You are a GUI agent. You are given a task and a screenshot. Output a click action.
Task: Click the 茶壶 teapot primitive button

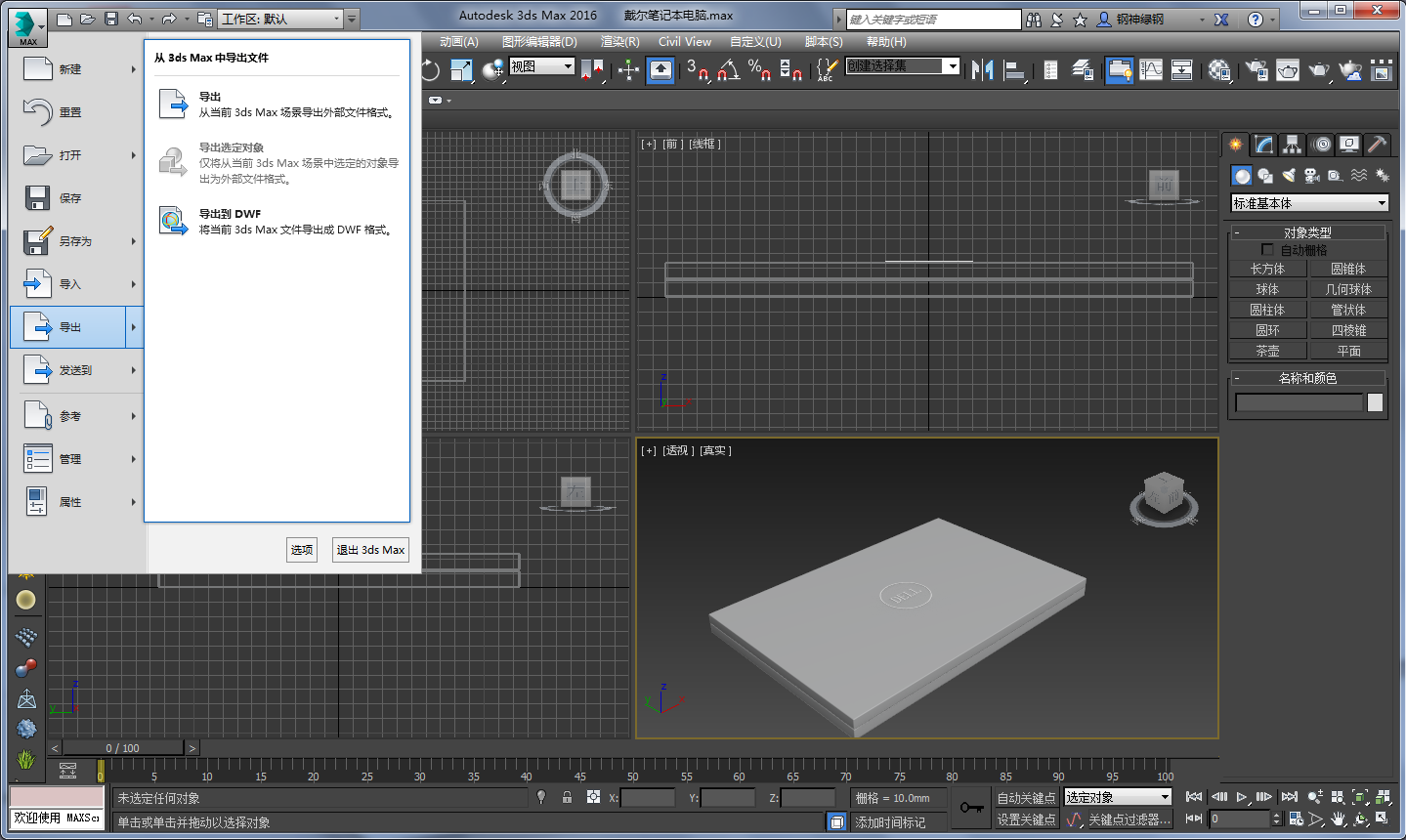(1267, 351)
